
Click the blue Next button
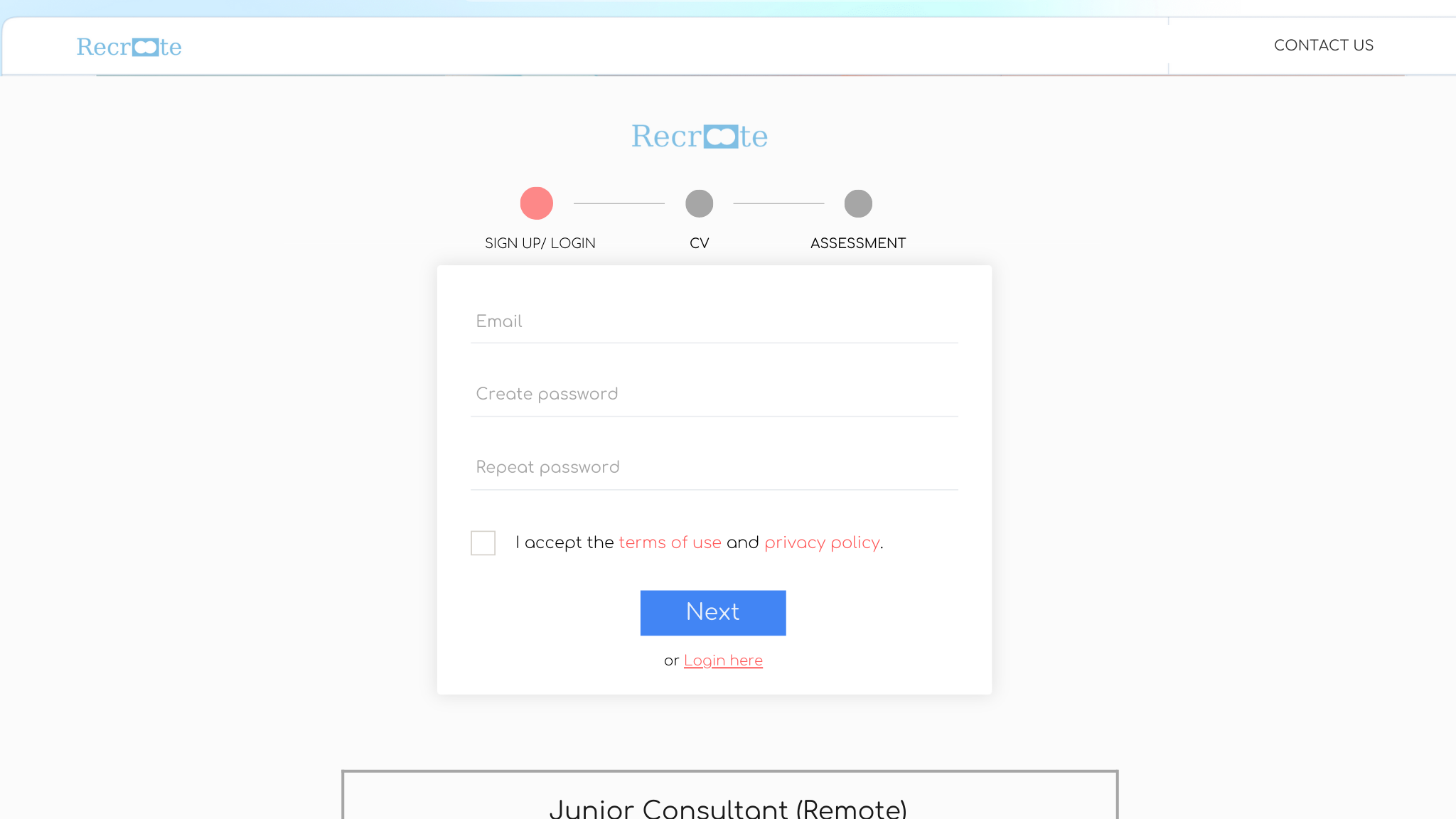[x=713, y=613]
